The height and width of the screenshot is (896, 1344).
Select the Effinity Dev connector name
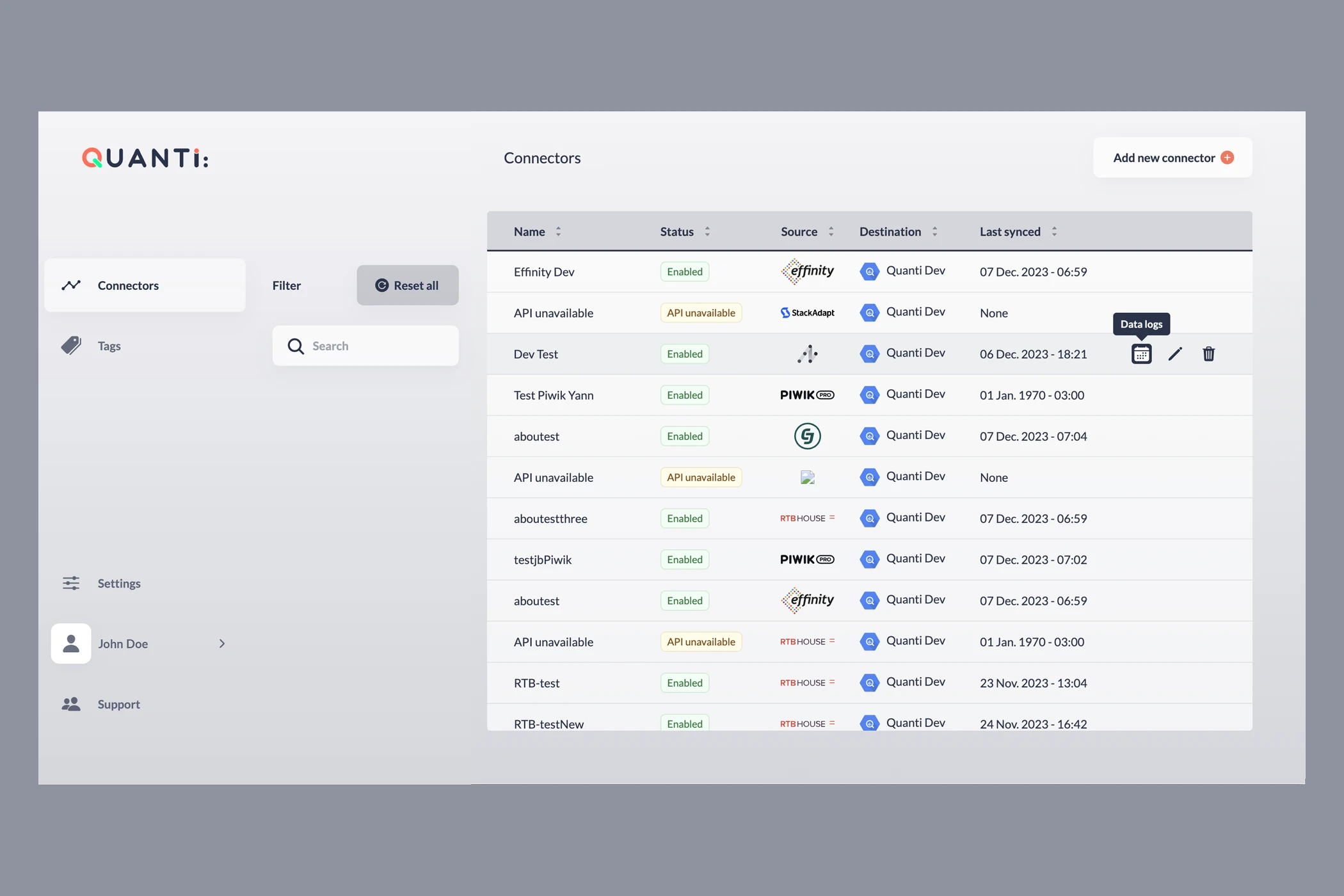point(544,272)
